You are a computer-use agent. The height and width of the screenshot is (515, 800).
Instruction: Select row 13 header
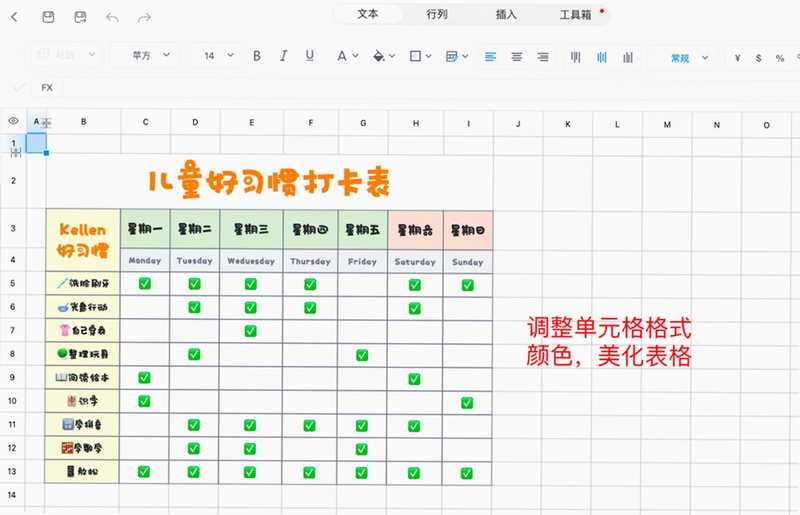tap(12, 471)
